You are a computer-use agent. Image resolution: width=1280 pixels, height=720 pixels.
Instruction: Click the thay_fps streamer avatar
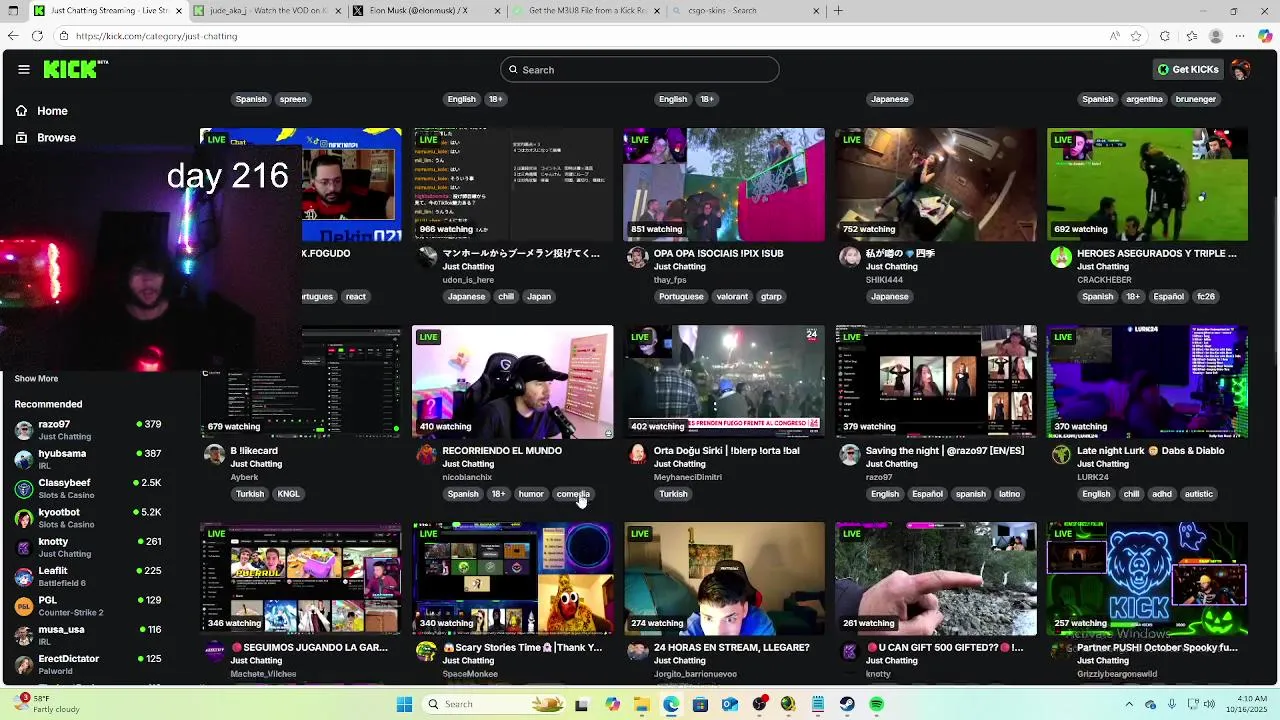[x=637, y=257]
